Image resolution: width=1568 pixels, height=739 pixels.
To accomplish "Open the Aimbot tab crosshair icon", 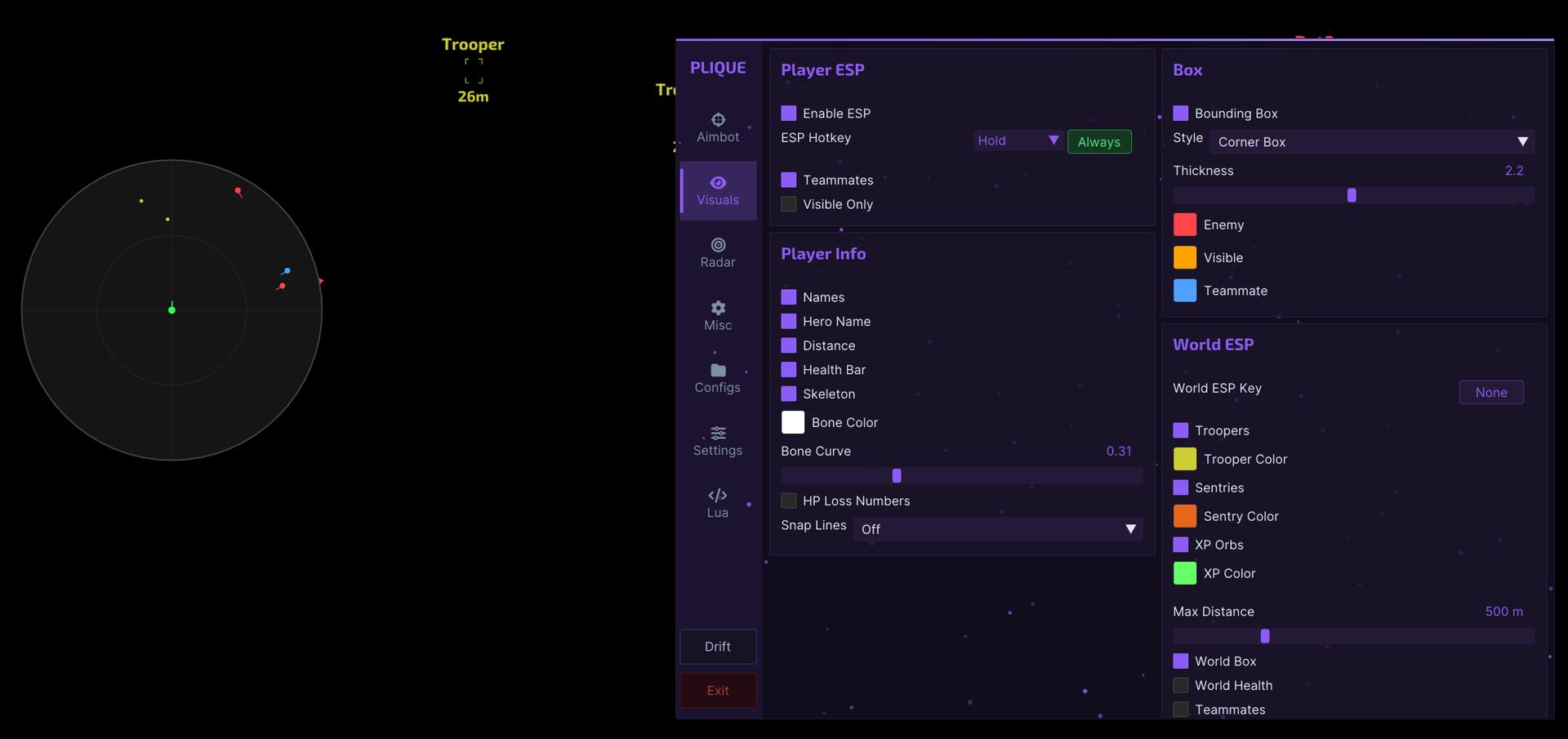I will [718, 119].
